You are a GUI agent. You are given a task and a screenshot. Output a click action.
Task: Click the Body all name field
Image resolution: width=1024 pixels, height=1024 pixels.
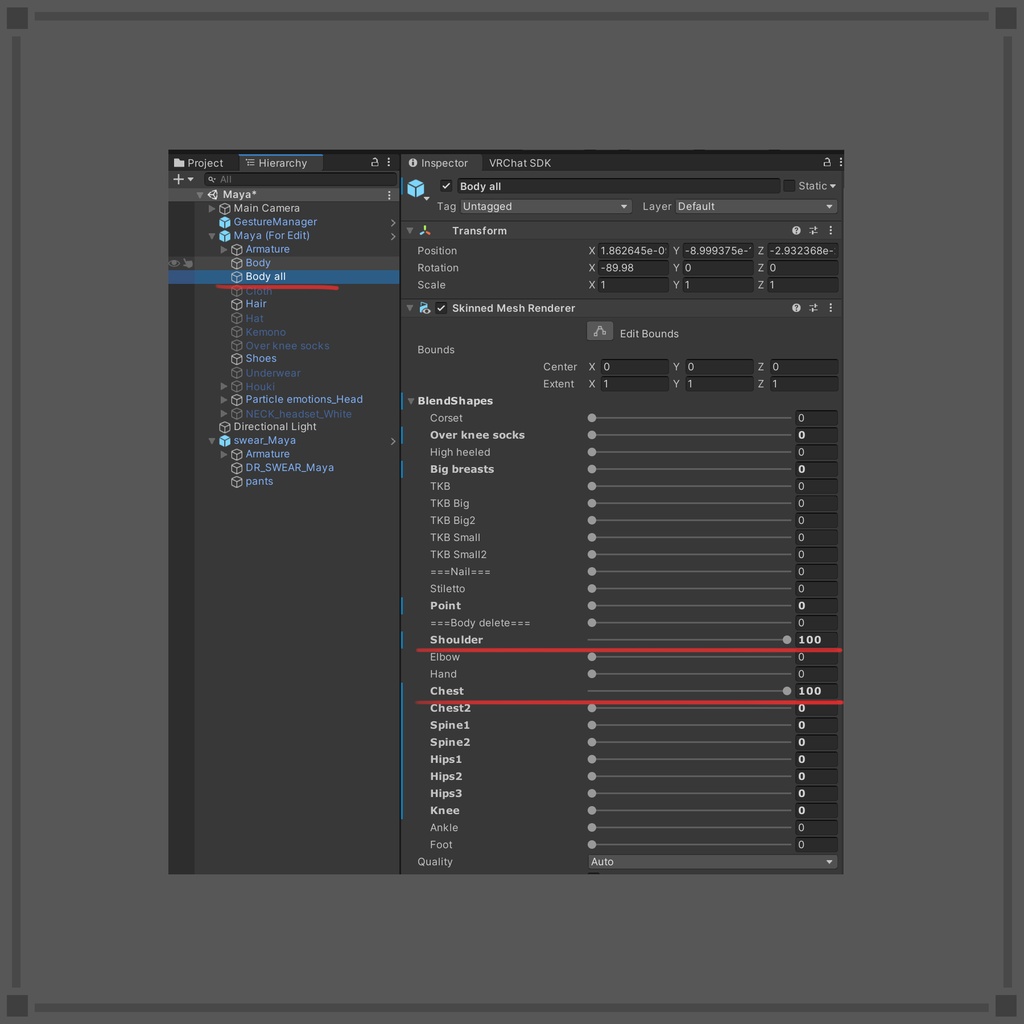coord(618,186)
